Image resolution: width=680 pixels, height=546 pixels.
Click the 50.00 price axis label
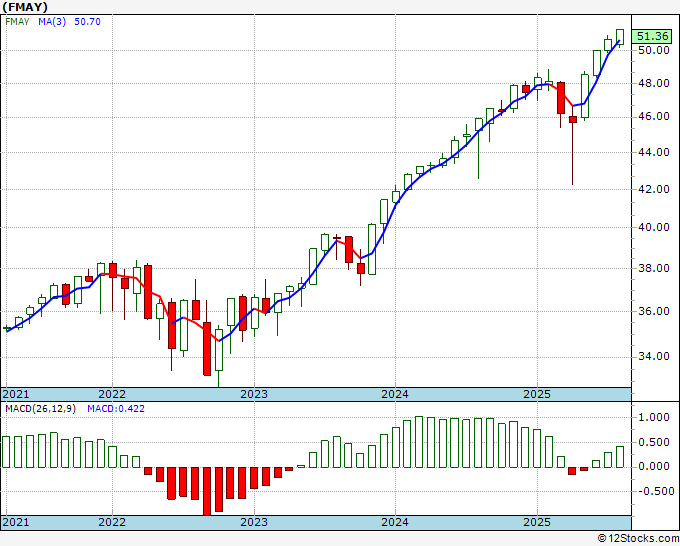pos(654,50)
